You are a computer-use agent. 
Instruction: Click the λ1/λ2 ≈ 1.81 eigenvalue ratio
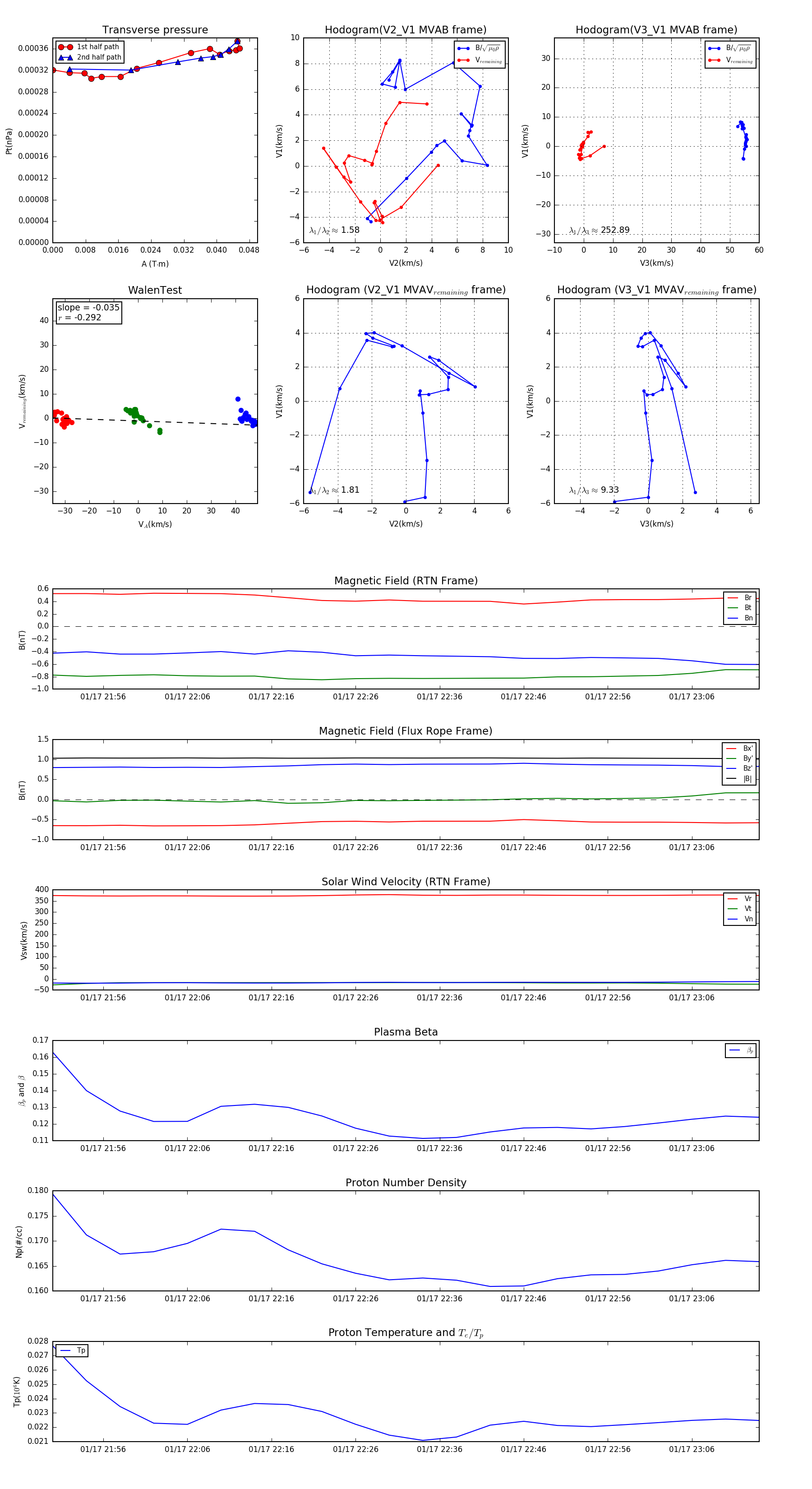335,490
